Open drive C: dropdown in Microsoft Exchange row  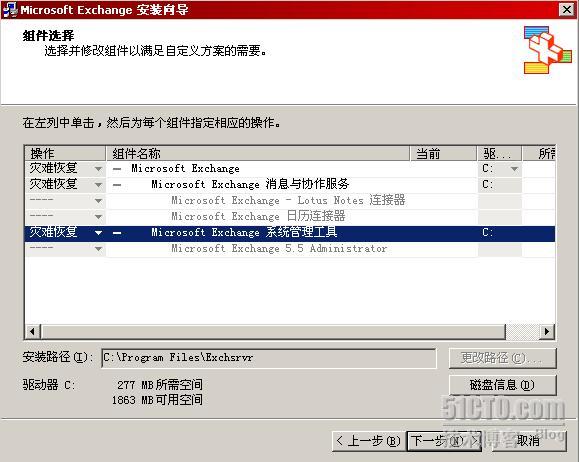point(514,169)
